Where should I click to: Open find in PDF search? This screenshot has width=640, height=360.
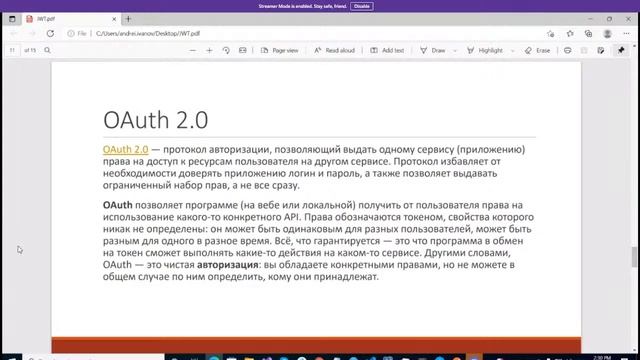click(47, 50)
